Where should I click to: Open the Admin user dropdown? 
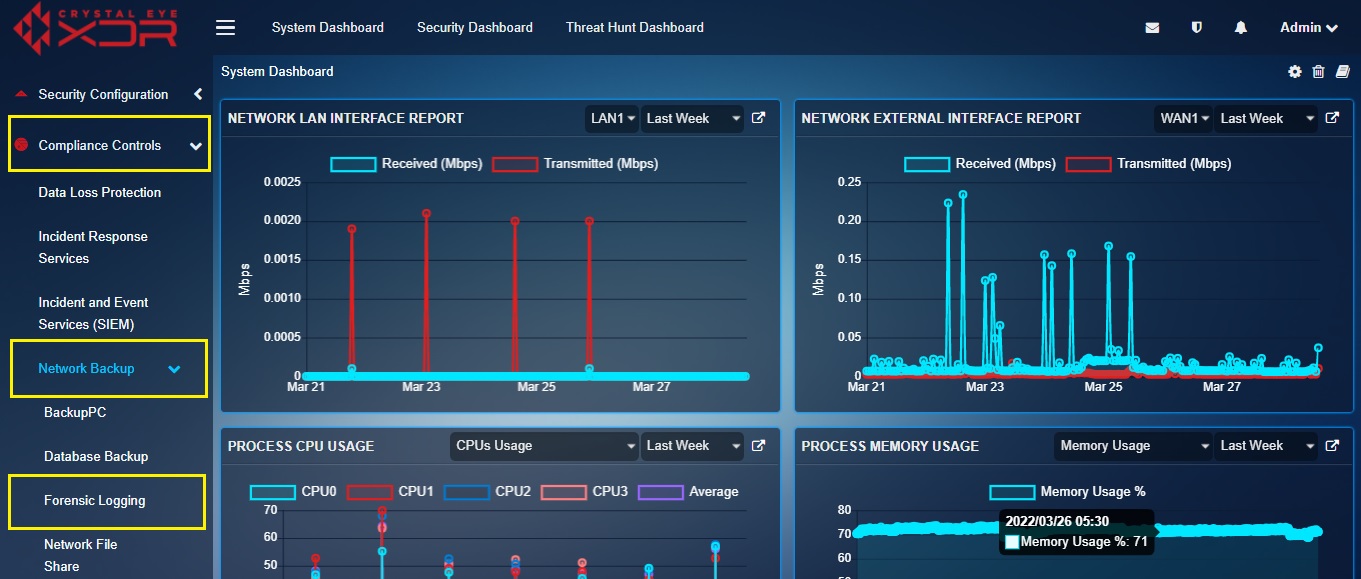(x=1308, y=28)
